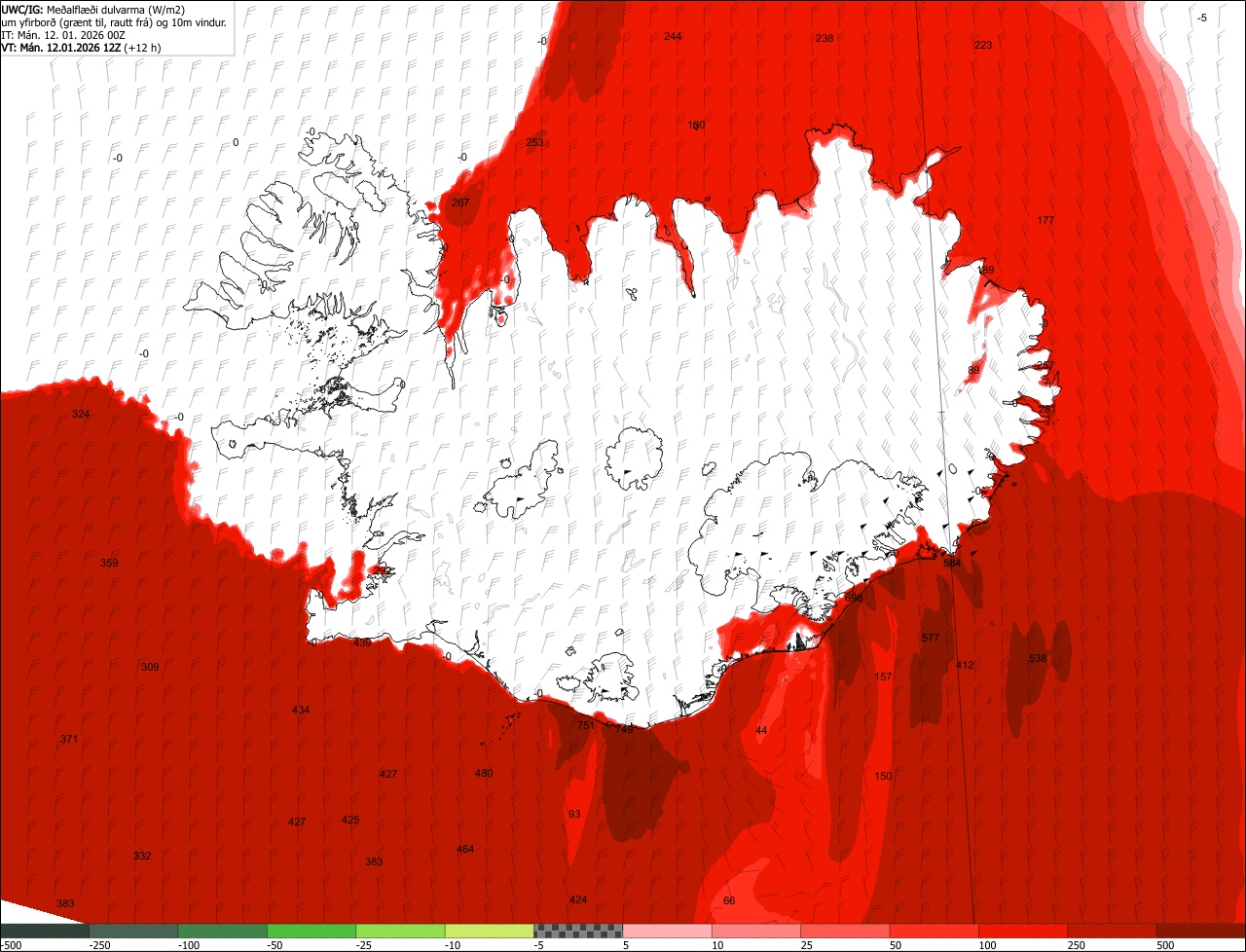Click the "-100" legend label

tap(188, 945)
